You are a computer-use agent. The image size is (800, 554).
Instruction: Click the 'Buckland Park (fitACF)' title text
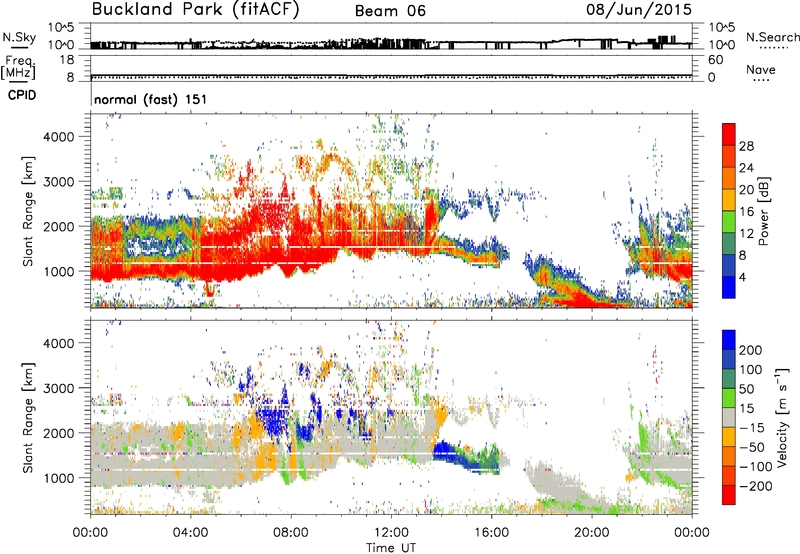click(195, 10)
